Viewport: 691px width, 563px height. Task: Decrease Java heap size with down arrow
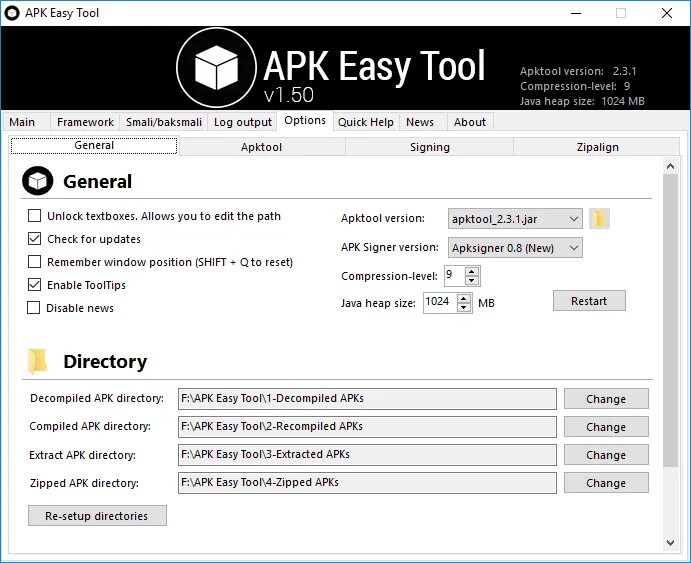tap(464, 307)
